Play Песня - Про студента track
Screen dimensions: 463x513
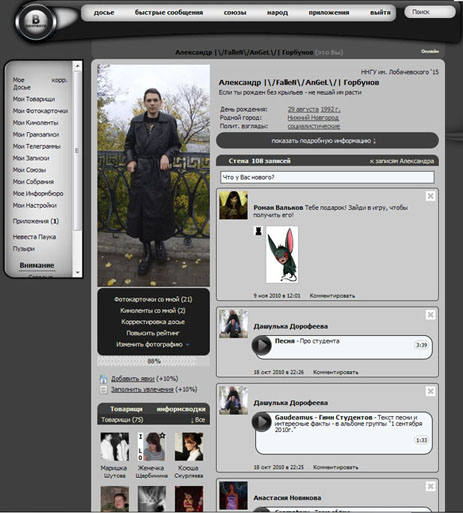262,345
